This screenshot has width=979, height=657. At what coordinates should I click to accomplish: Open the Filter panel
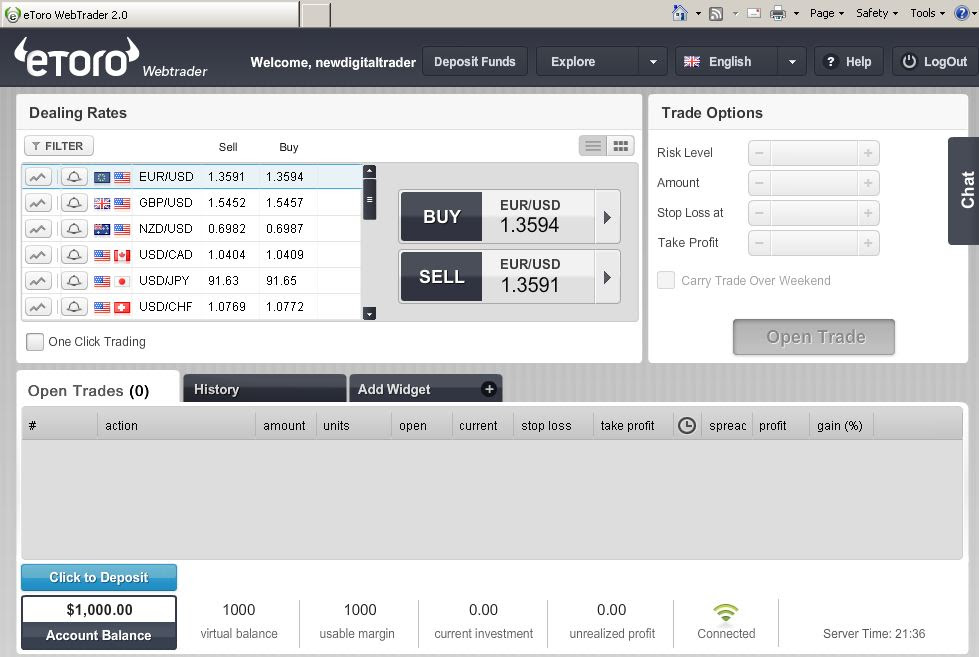click(57, 146)
